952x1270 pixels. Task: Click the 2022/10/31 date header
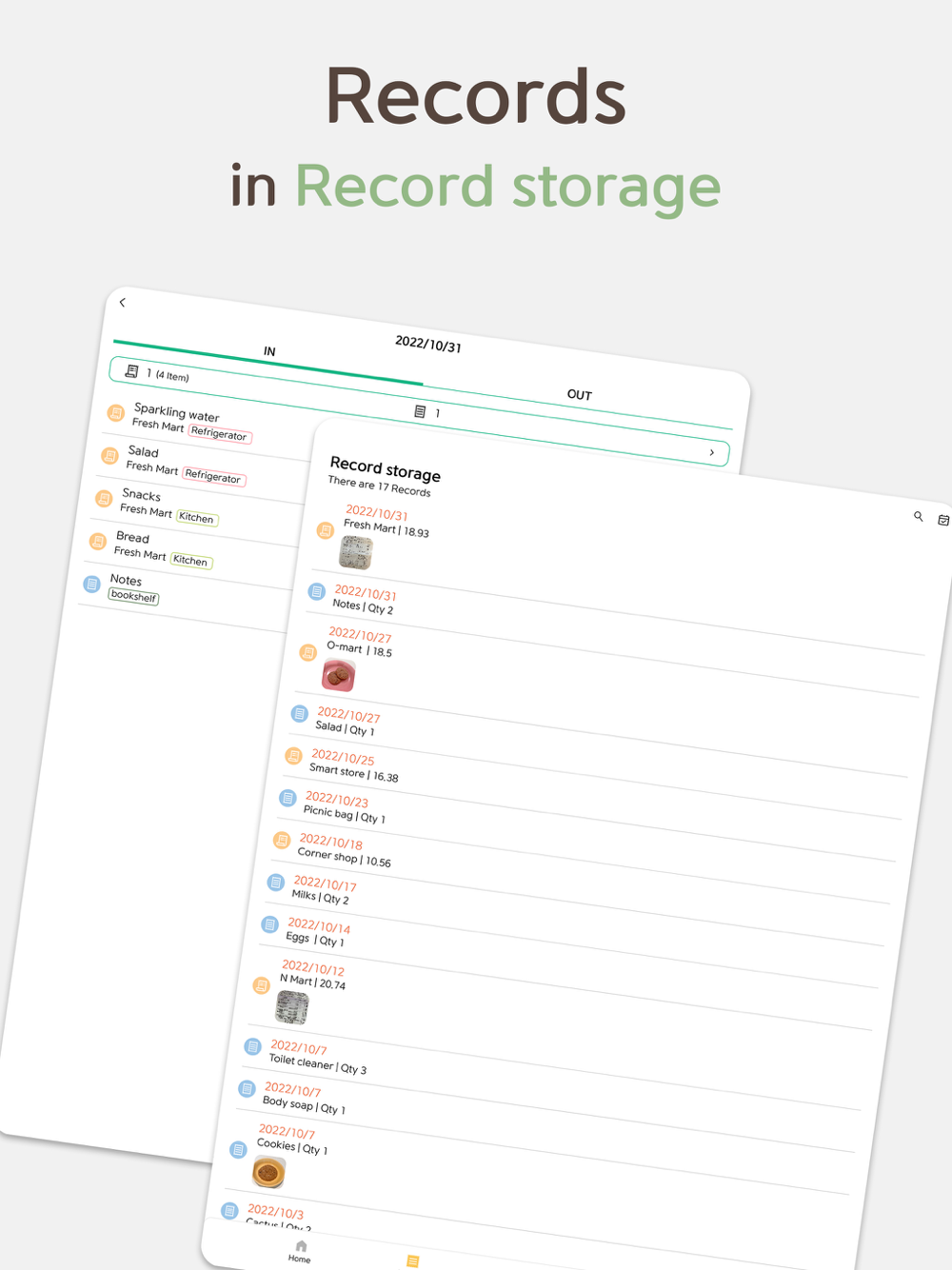point(428,344)
